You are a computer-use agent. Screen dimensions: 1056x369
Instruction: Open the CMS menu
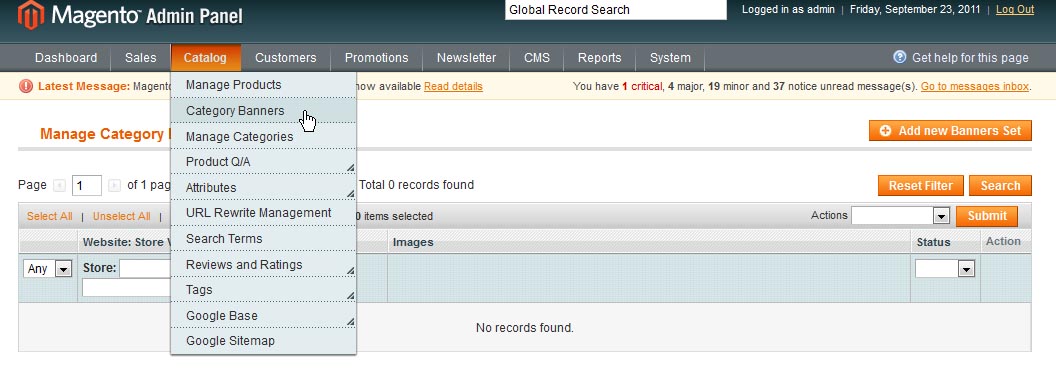coord(537,58)
